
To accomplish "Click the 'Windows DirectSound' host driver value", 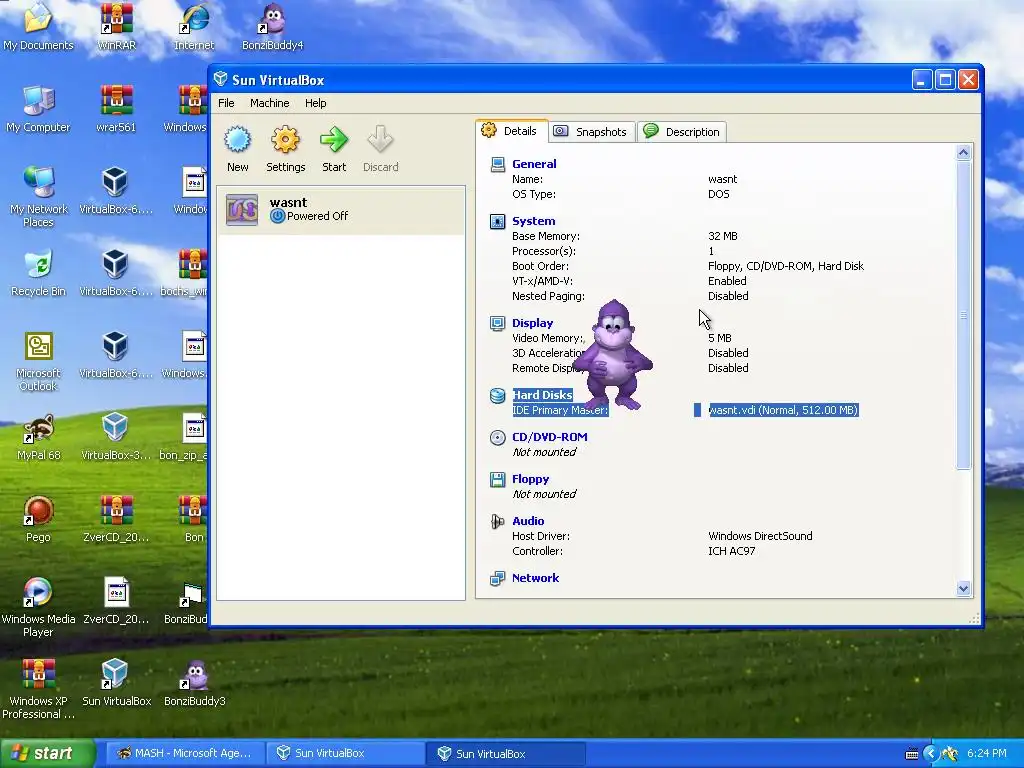I will click(x=760, y=536).
